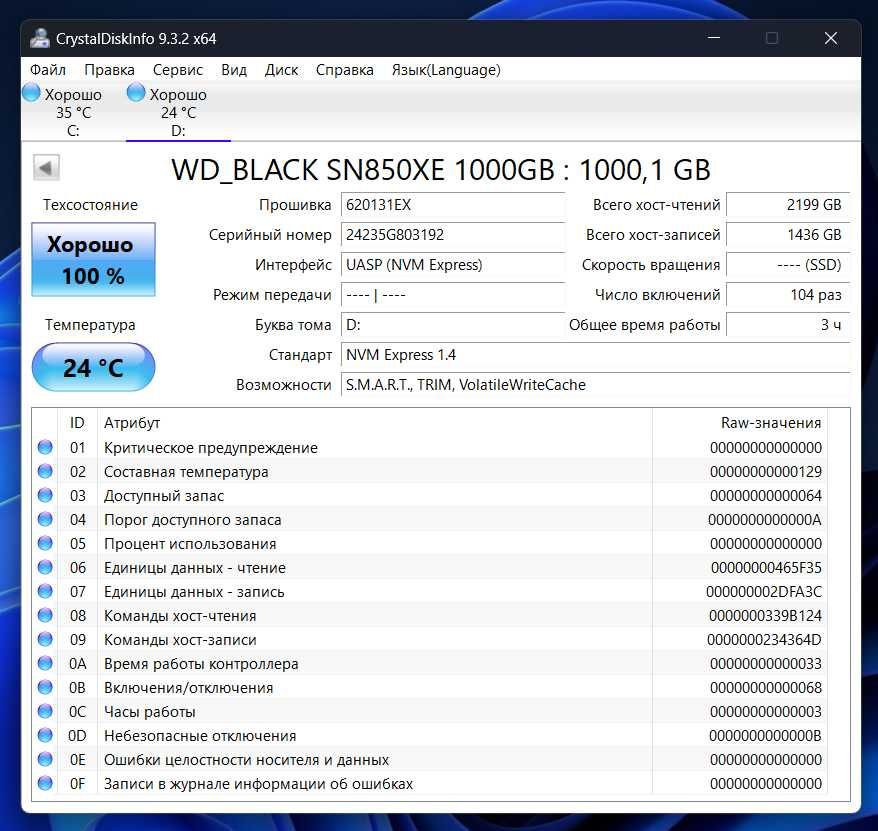
Task: Open the Файл menu
Action: [48, 70]
